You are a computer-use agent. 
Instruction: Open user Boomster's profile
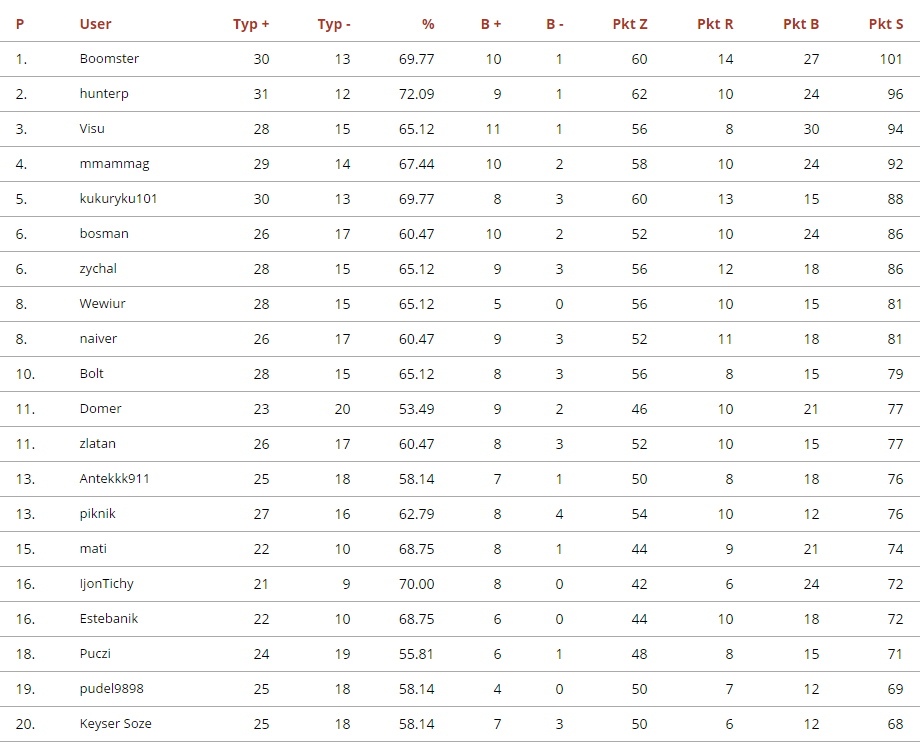click(109, 59)
